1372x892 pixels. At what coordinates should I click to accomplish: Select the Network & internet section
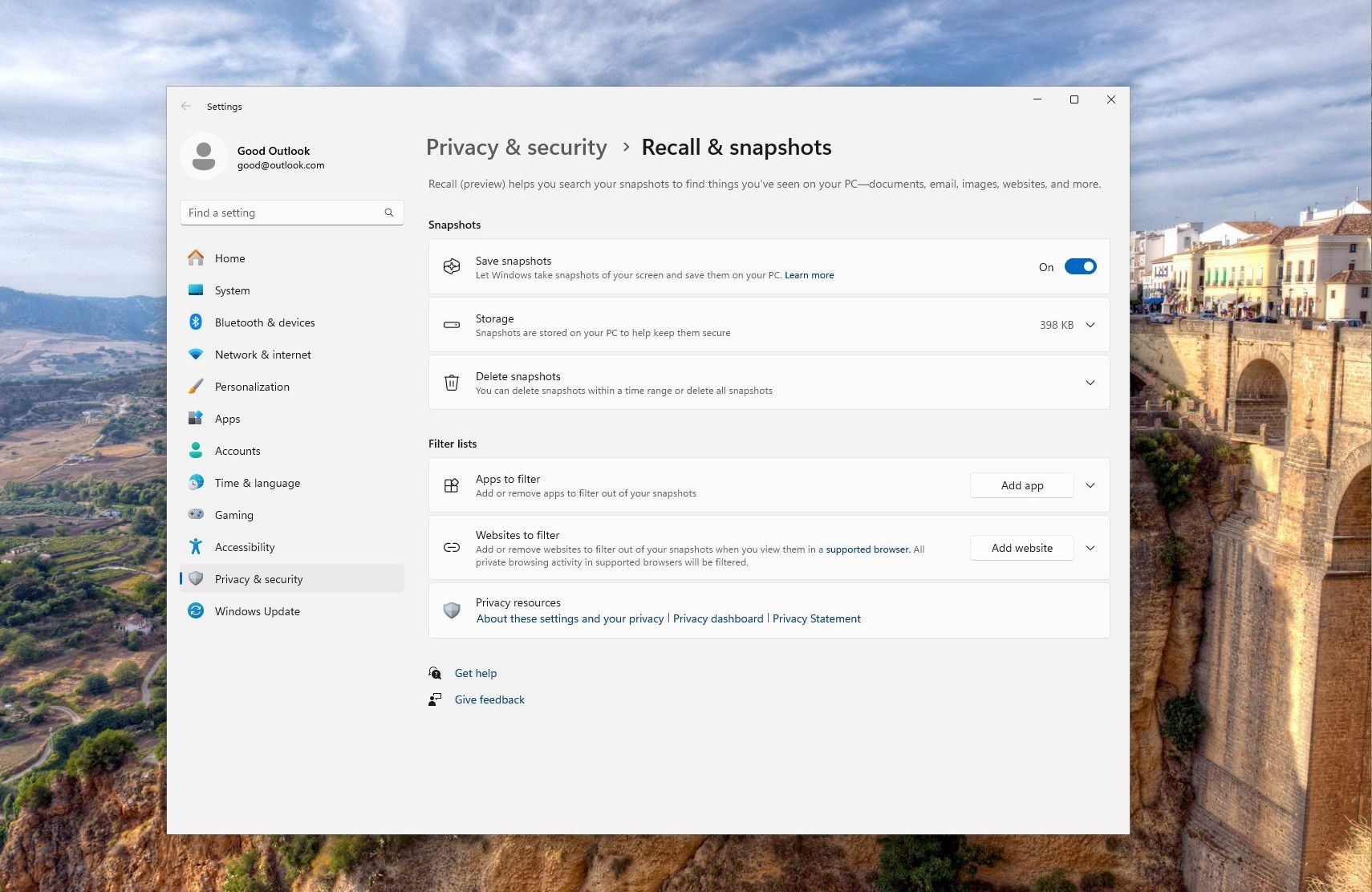[262, 355]
